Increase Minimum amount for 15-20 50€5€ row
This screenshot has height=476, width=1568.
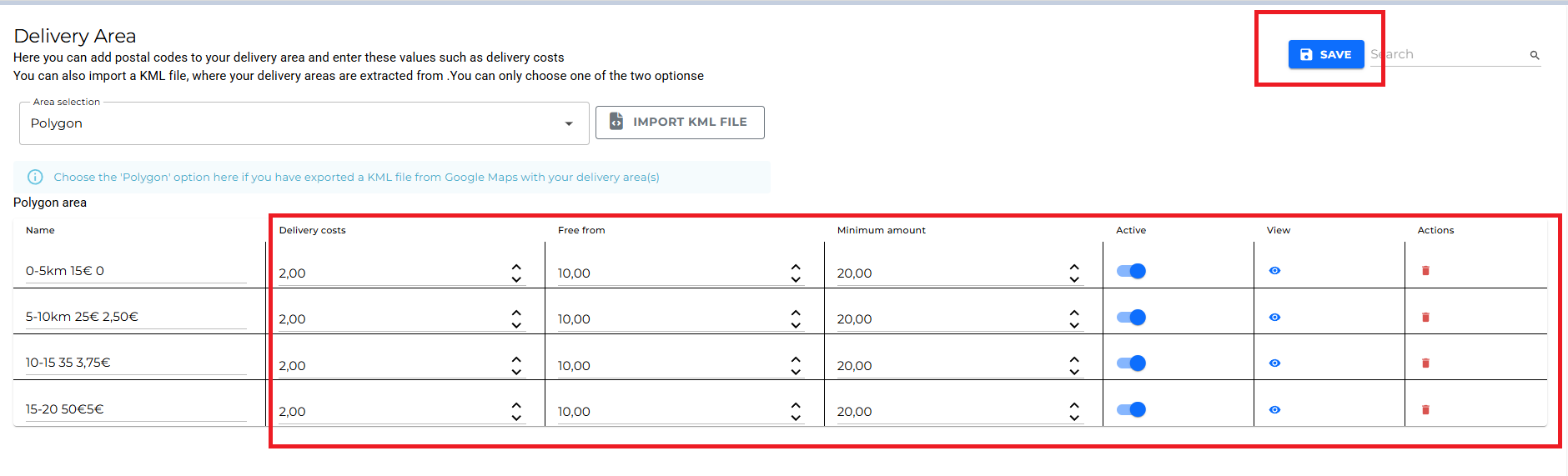[x=1074, y=406]
